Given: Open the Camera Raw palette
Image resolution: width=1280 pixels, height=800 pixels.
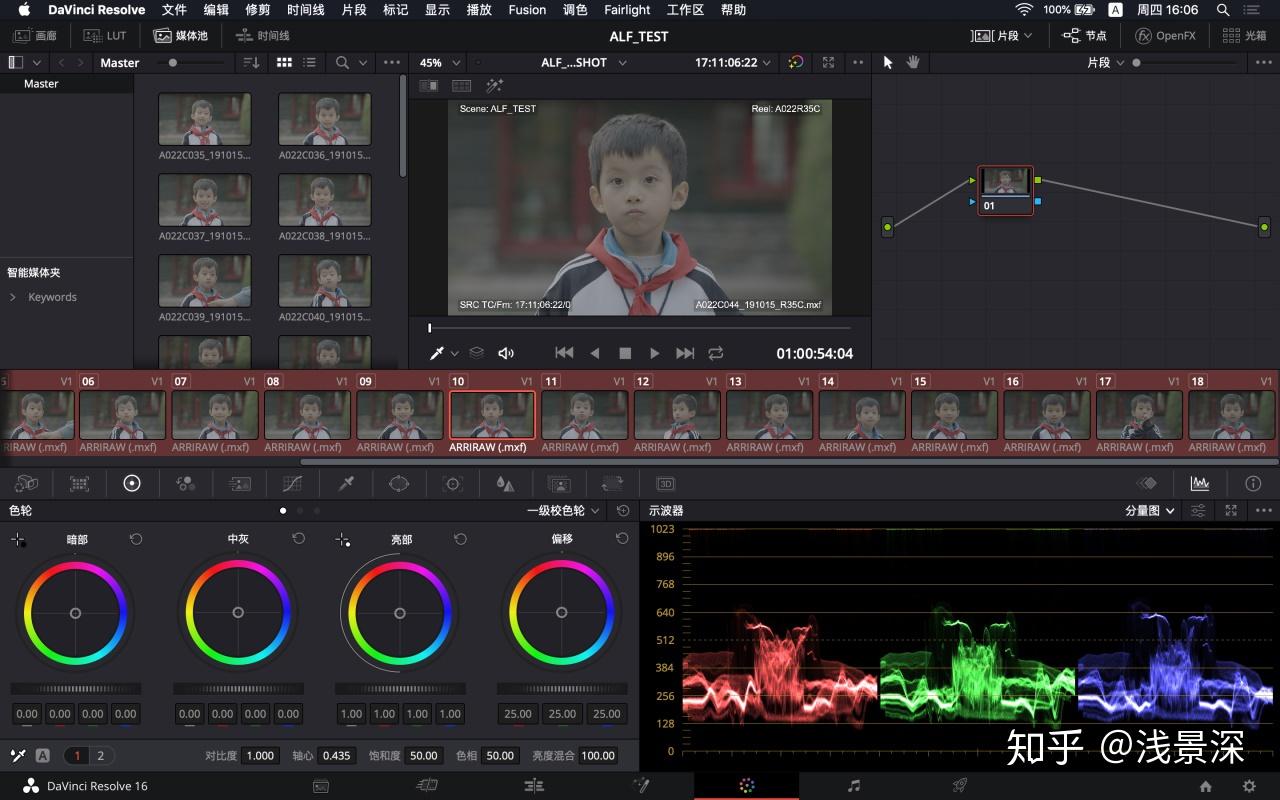Looking at the screenshot, I should (26, 483).
